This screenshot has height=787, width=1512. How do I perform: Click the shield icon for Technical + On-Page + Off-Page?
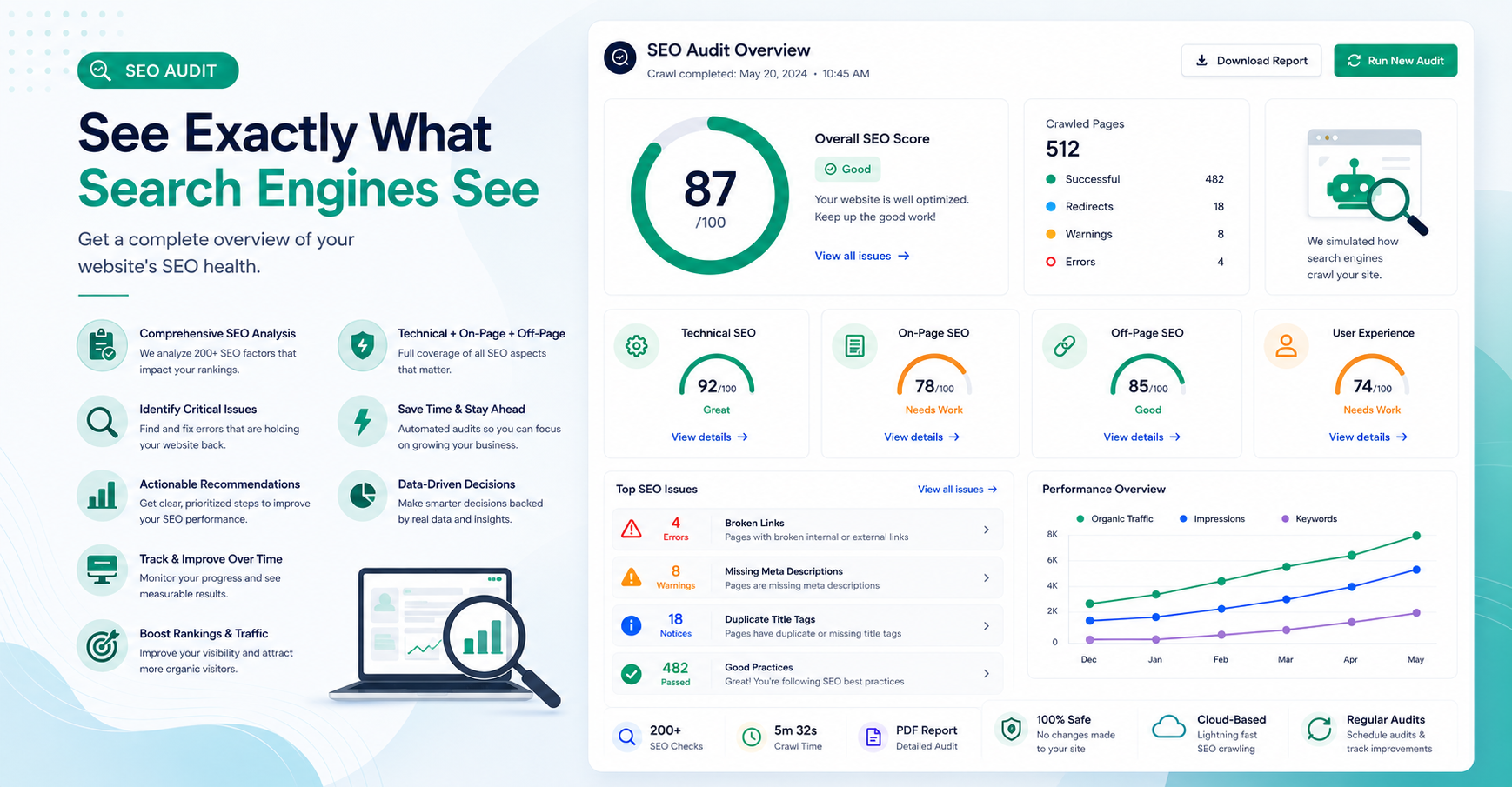click(x=362, y=346)
